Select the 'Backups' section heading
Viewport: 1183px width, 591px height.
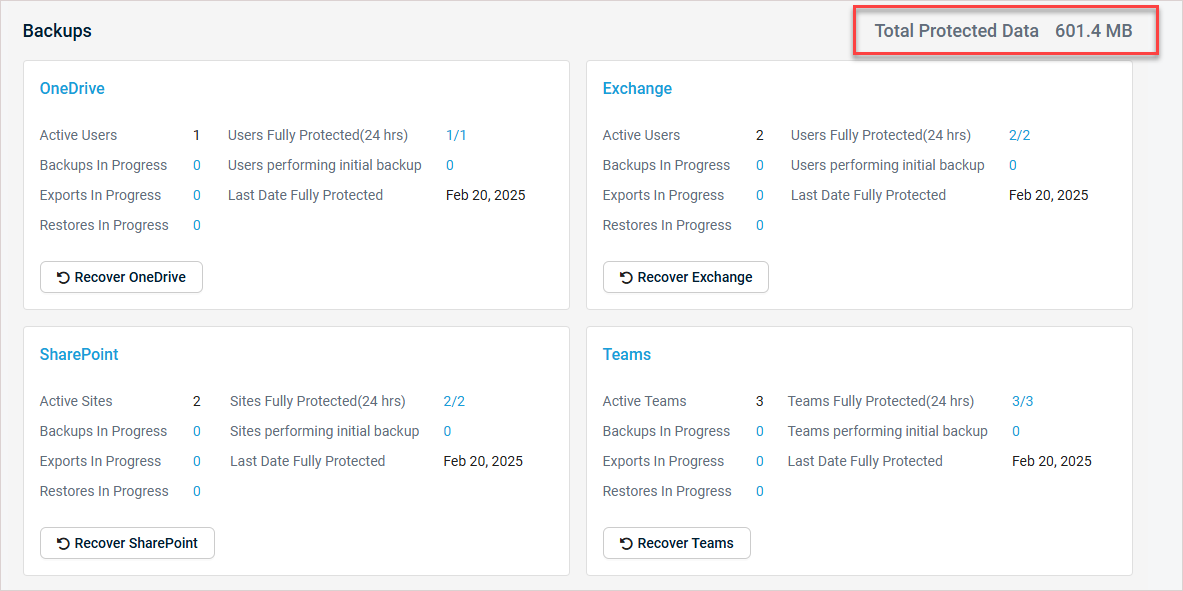point(57,31)
